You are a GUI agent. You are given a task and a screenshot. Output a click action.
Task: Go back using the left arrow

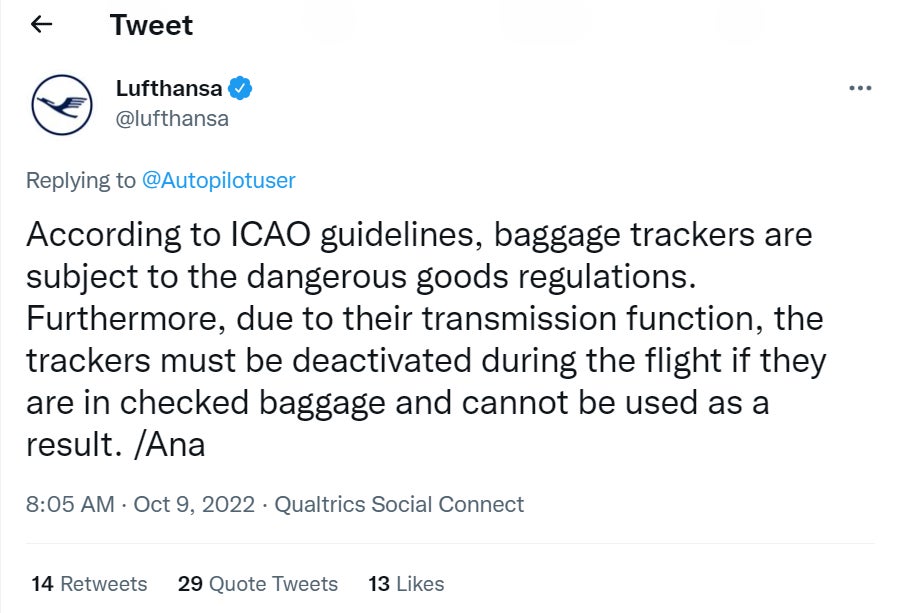tap(41, 25)
